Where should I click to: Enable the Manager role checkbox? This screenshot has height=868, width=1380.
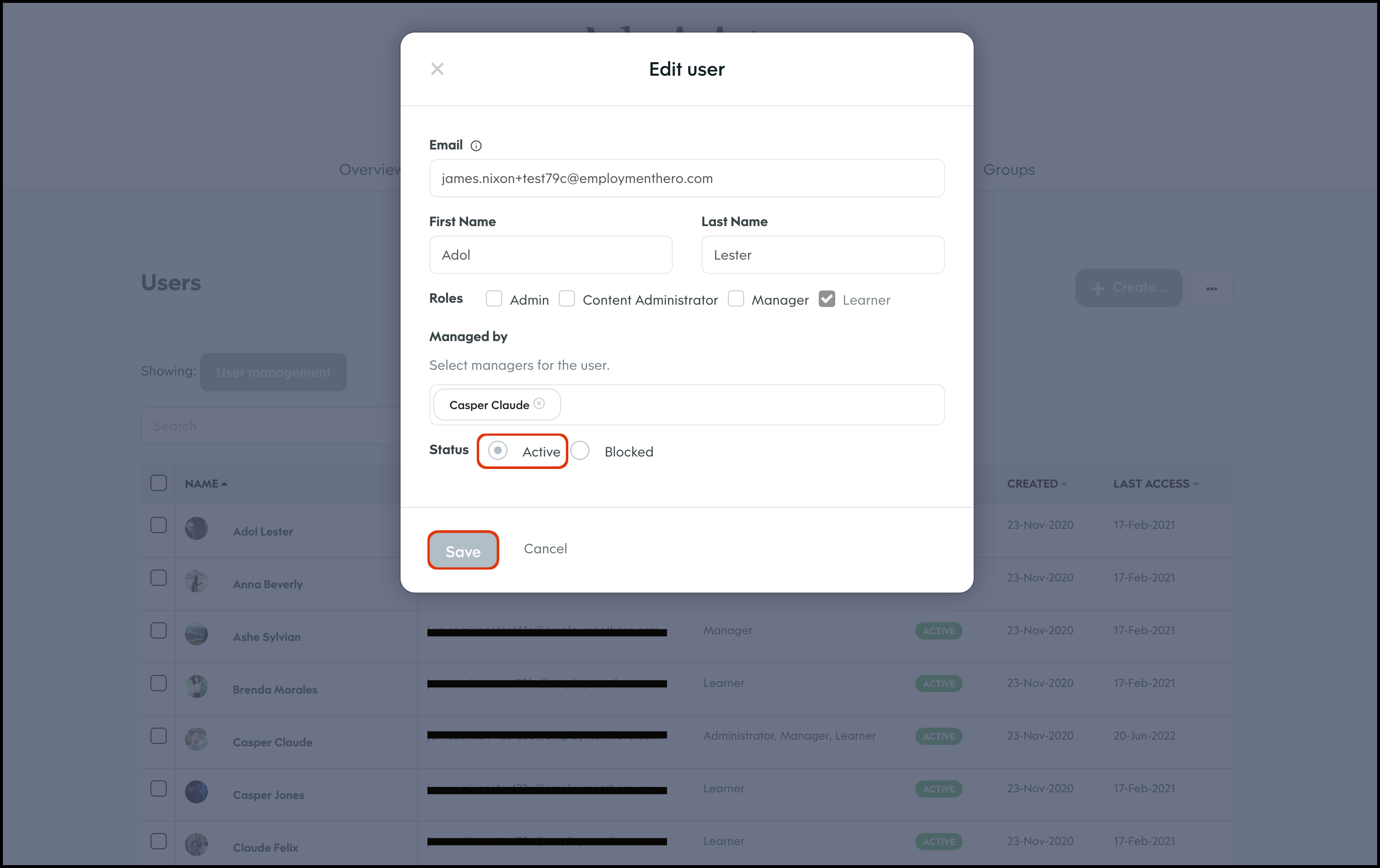[735, 298]
